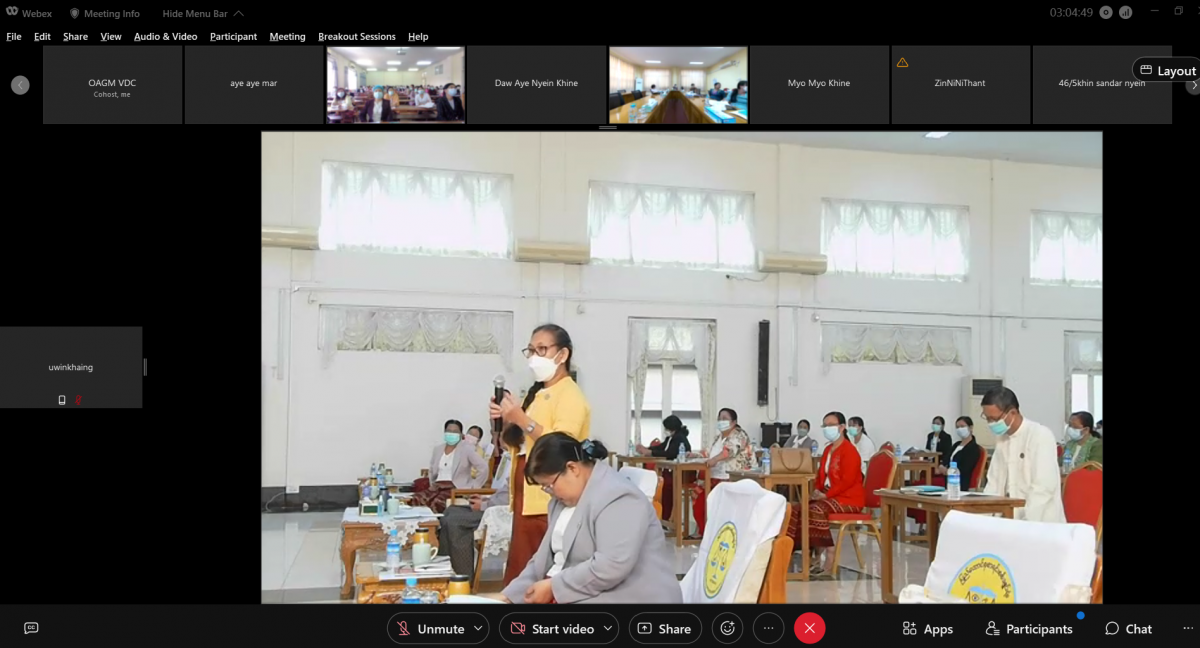Click the closed captions icon

(31, 628)
